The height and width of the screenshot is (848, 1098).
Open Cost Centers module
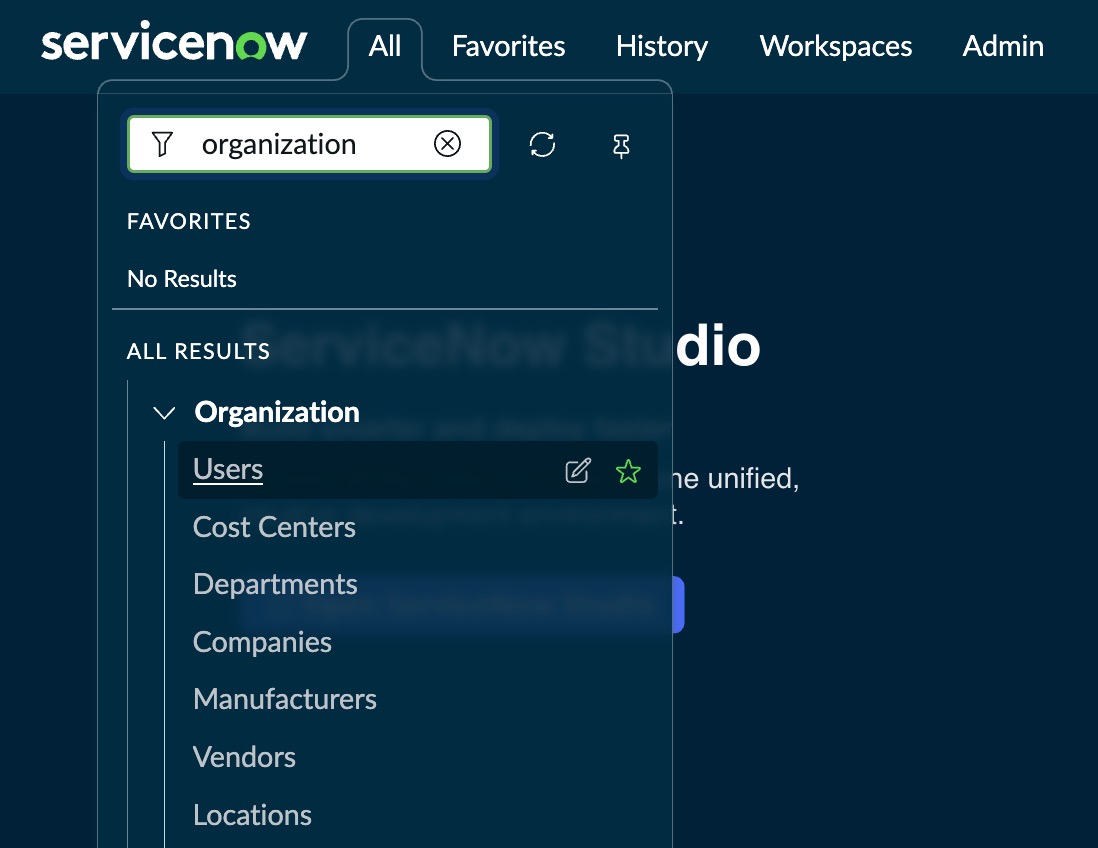pyautogui.click(x=274, y=527)
